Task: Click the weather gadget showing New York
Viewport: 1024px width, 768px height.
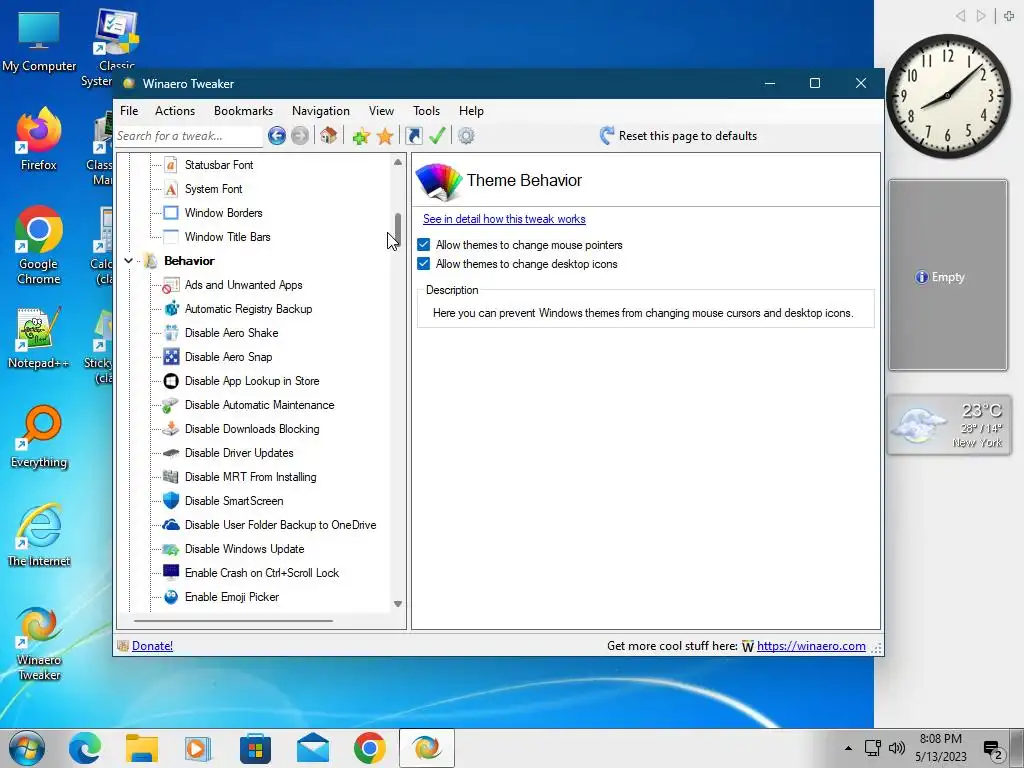Action: coord(949,425)
